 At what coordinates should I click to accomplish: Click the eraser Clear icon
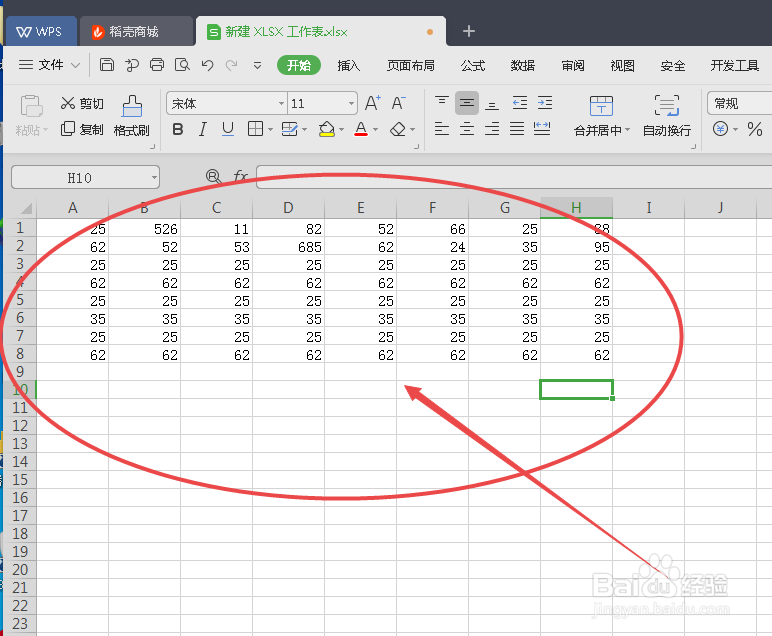coord(398,129)
